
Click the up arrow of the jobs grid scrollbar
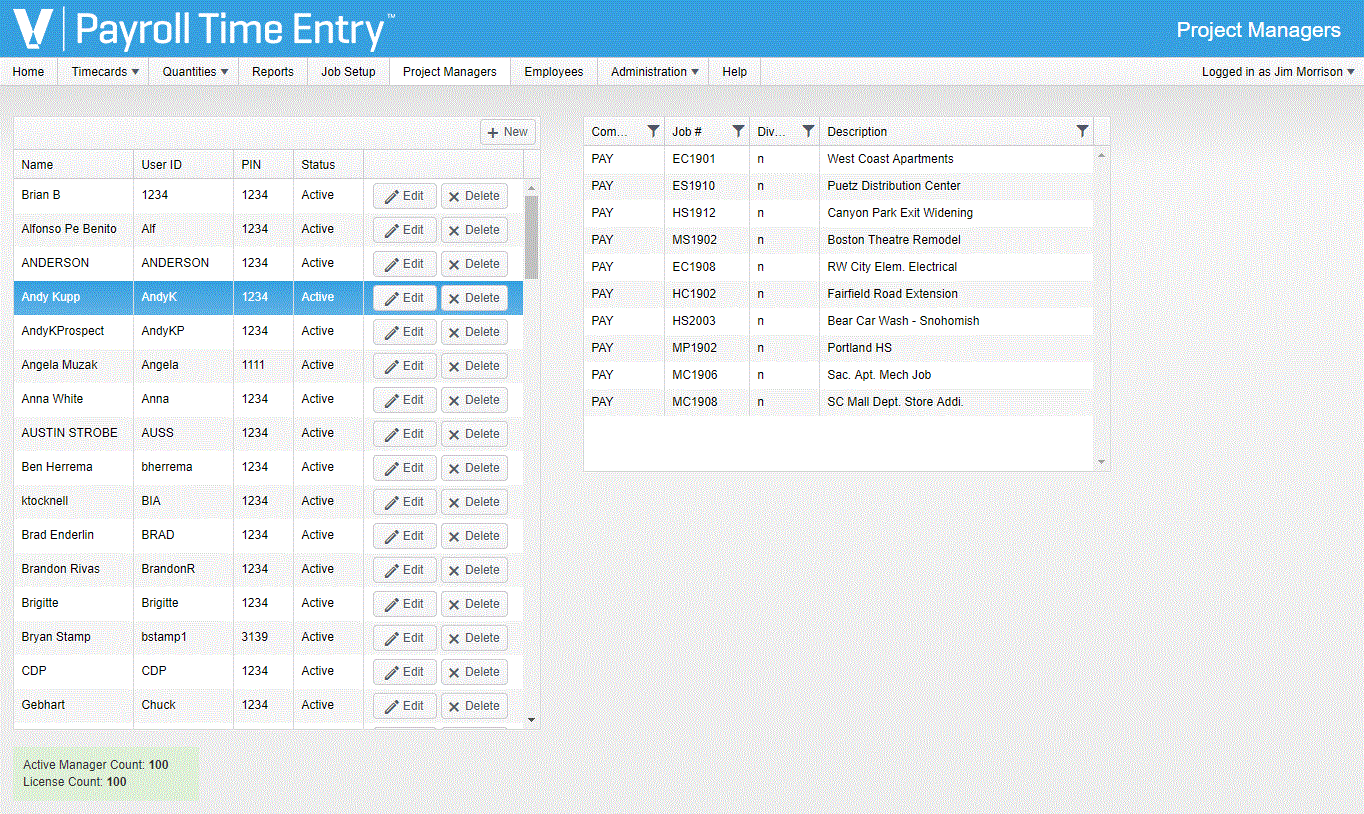[1102, 155]
